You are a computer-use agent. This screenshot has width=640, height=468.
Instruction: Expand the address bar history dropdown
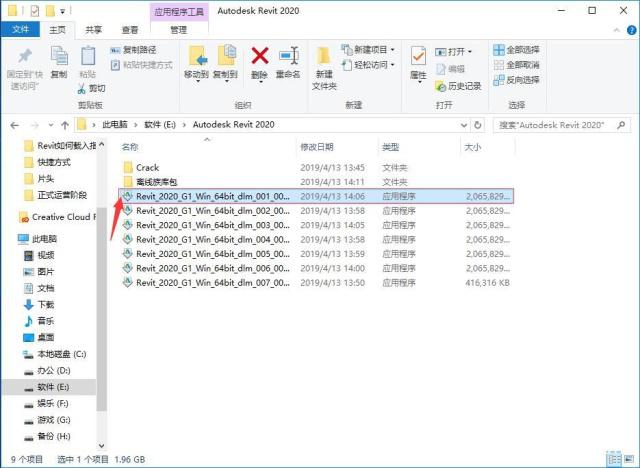tap(464, 125)
